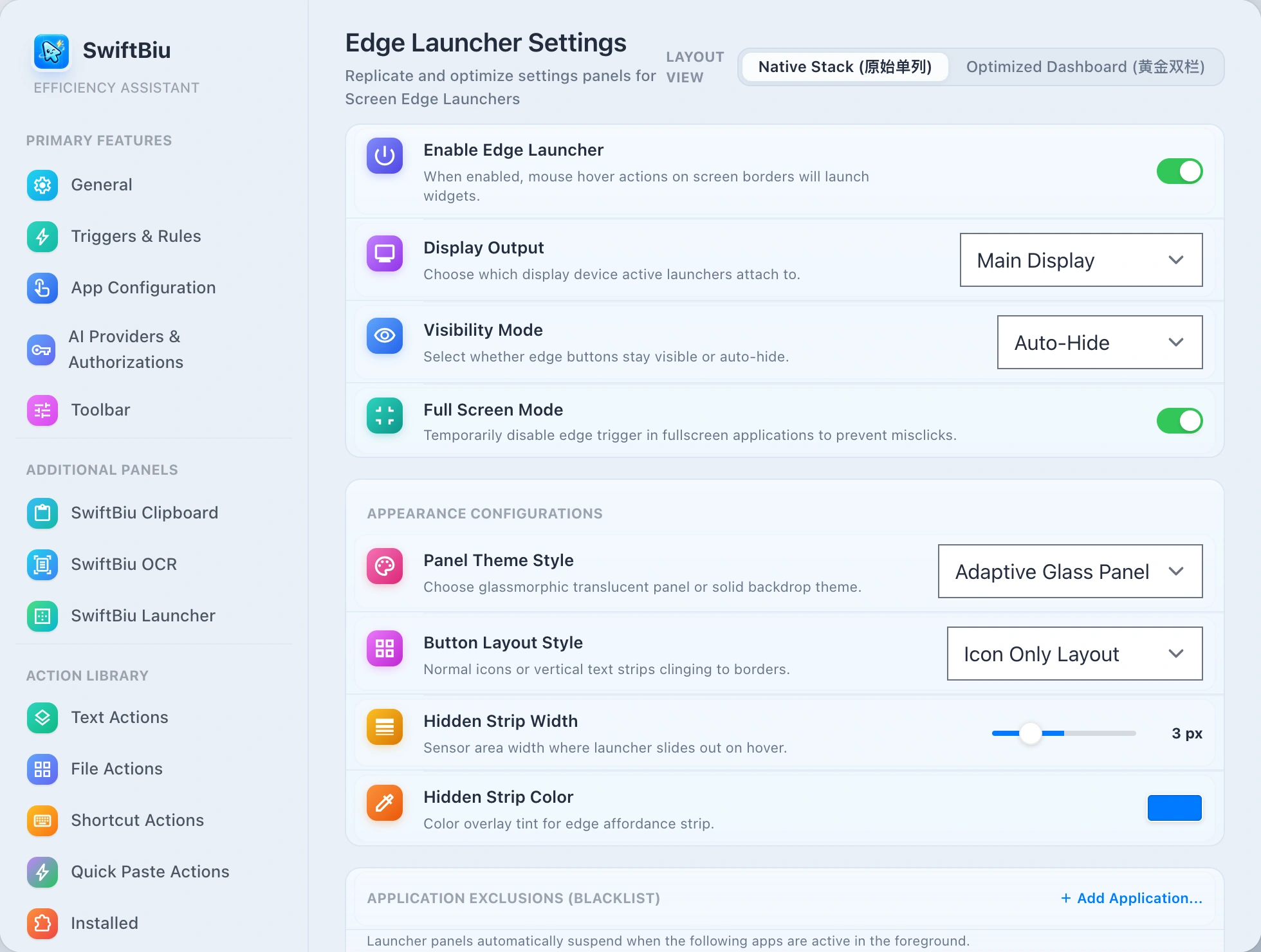Image resolution: width=1261 pixels, height=952 pixels.
Task: Click the Full Screen Mode collapse-arrows icon
Action: point(385,416)
